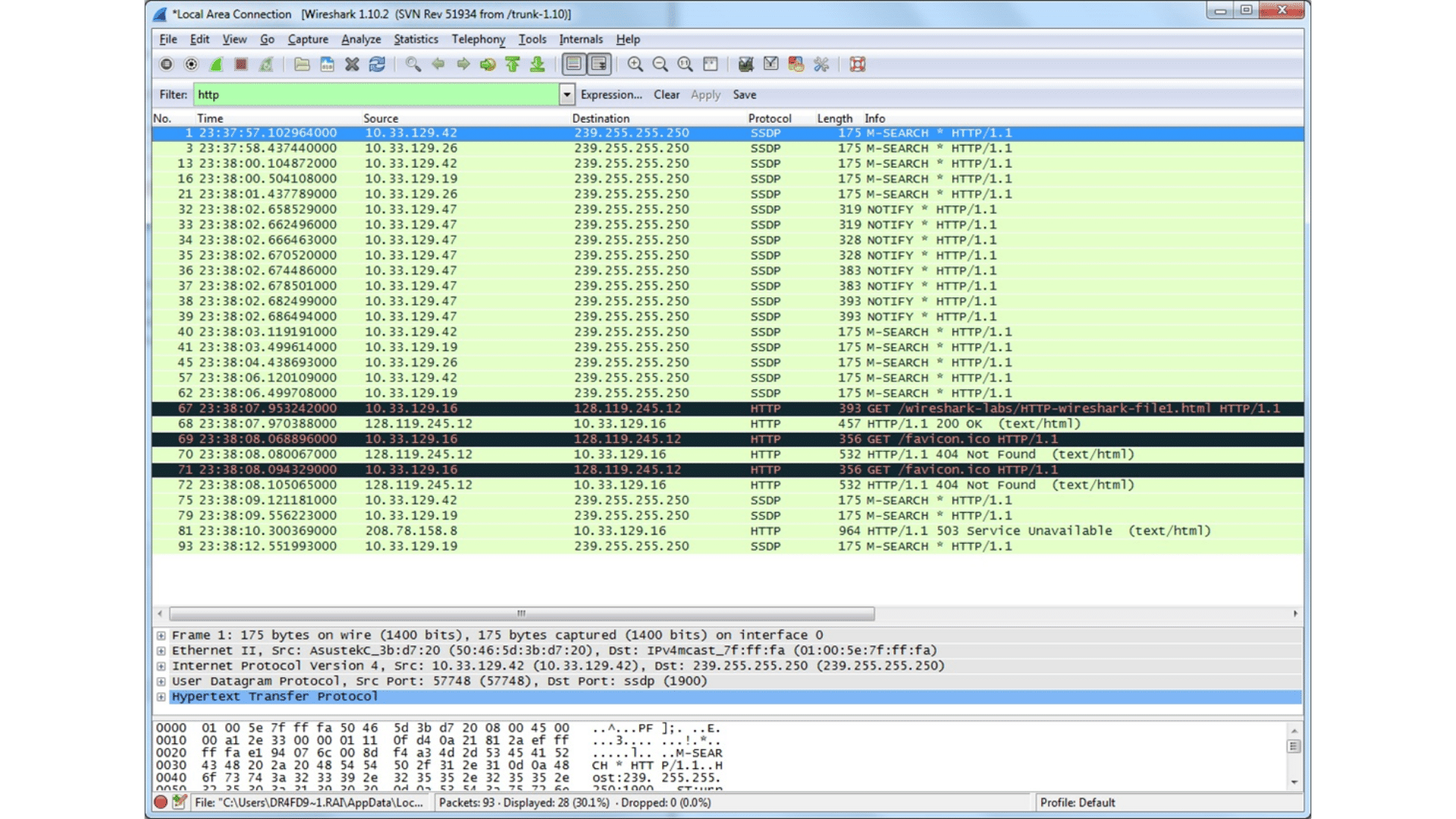The height and width of the screenshot is (819, 1456).
Task: Save the current filter
Action: coord(745,95)
